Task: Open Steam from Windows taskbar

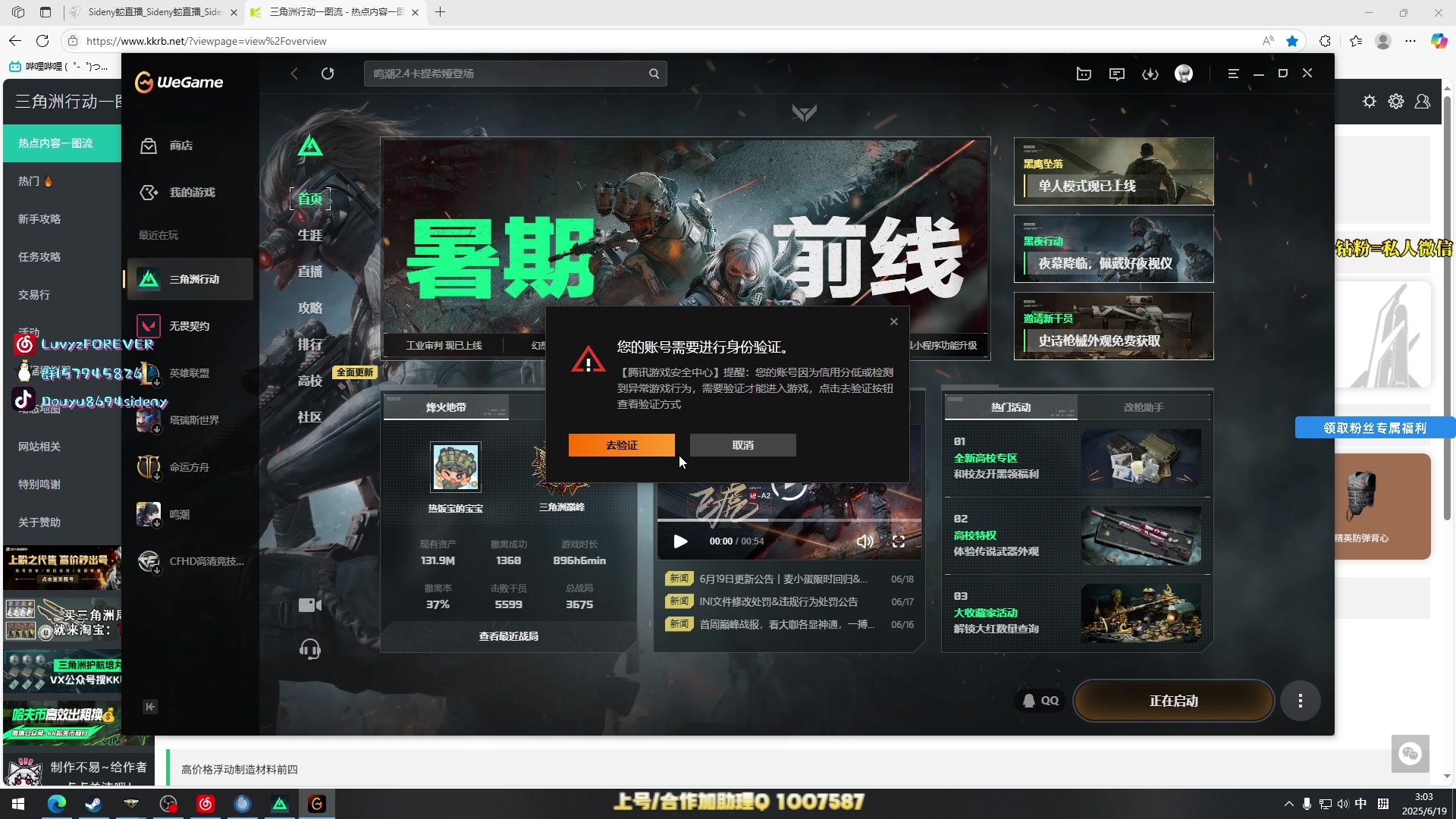Action: [x=94, y=804]
